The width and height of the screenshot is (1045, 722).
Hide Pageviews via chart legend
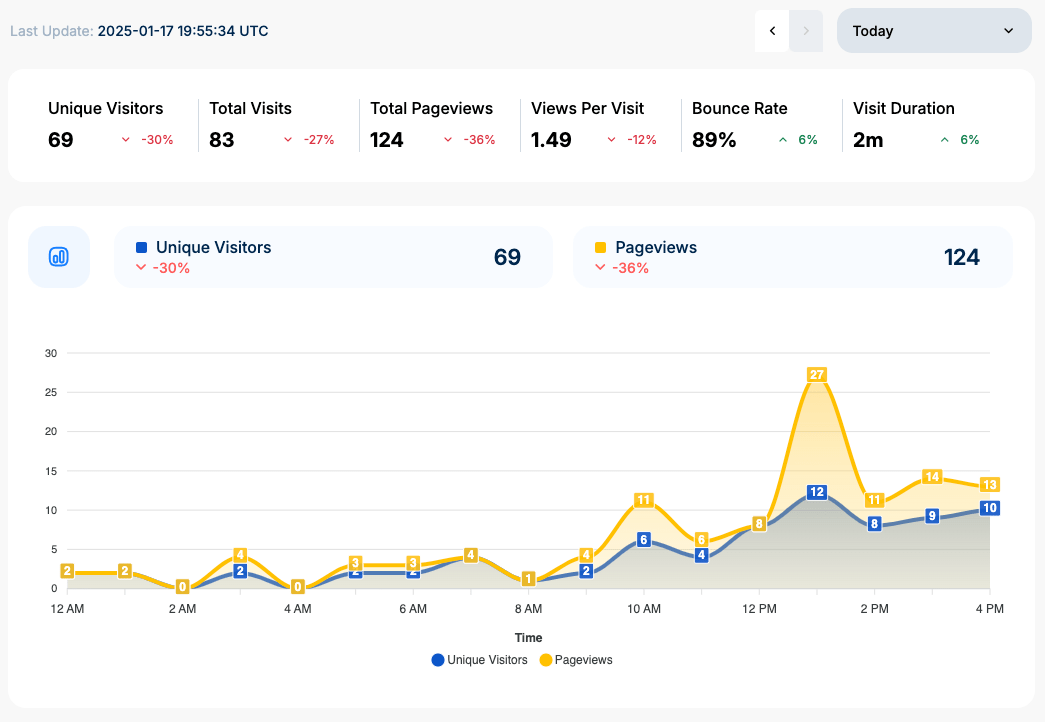[x=575, y=660]
